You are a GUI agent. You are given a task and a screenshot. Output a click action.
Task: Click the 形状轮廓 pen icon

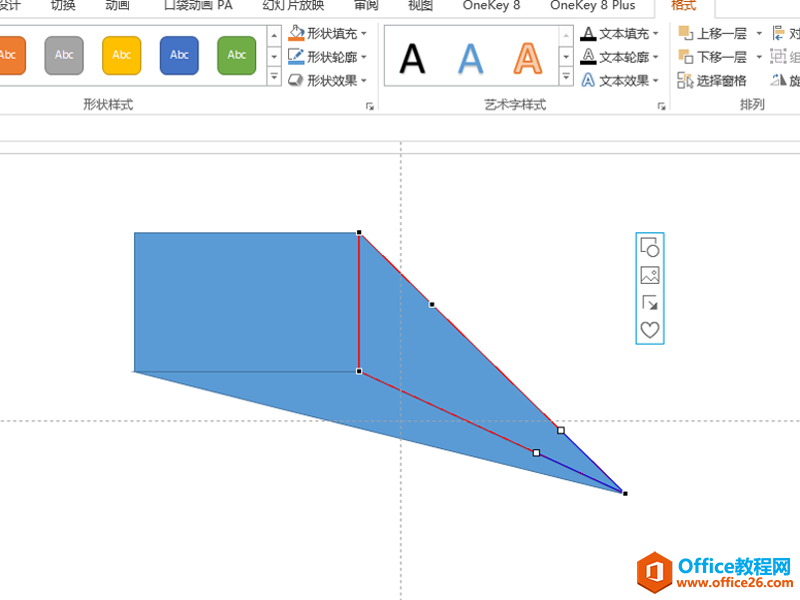pyautogui.click(x=296, y=57)
